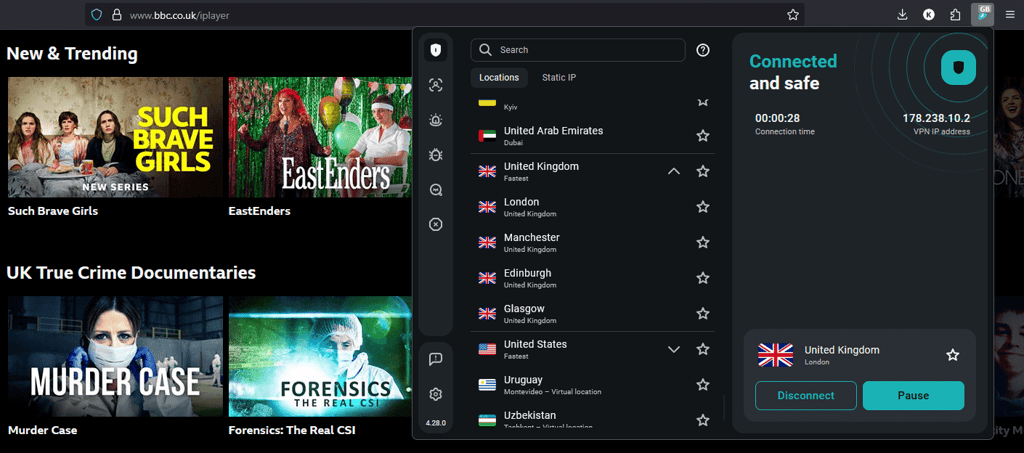Open the browser hamburger menu
Screen dimensions: 1024x453
point(1010,14)
